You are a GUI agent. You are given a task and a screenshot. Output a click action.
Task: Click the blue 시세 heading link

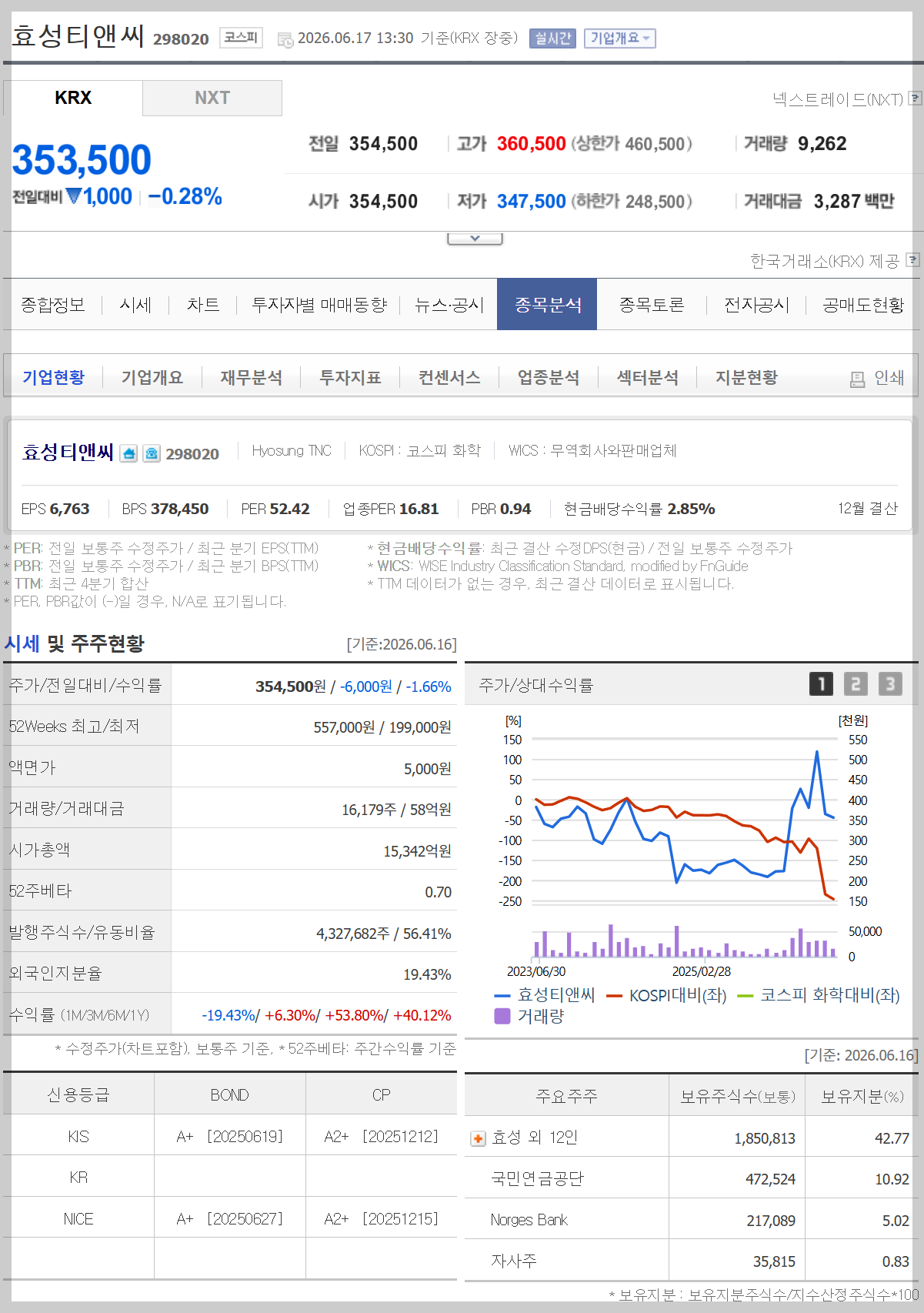tap(22, 643)
